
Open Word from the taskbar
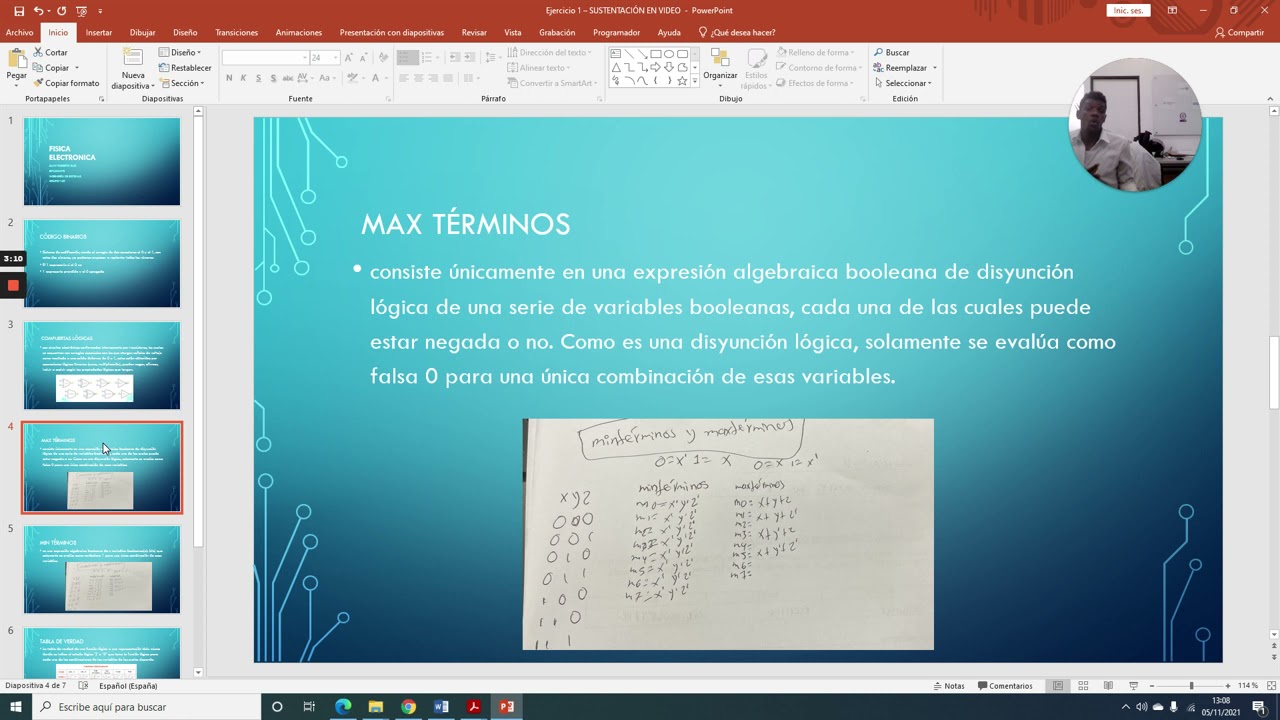click(441, 707)
